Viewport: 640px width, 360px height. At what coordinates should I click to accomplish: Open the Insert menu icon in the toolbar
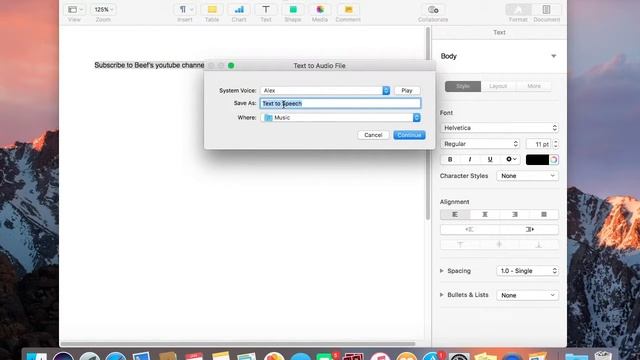pos(186,9)
